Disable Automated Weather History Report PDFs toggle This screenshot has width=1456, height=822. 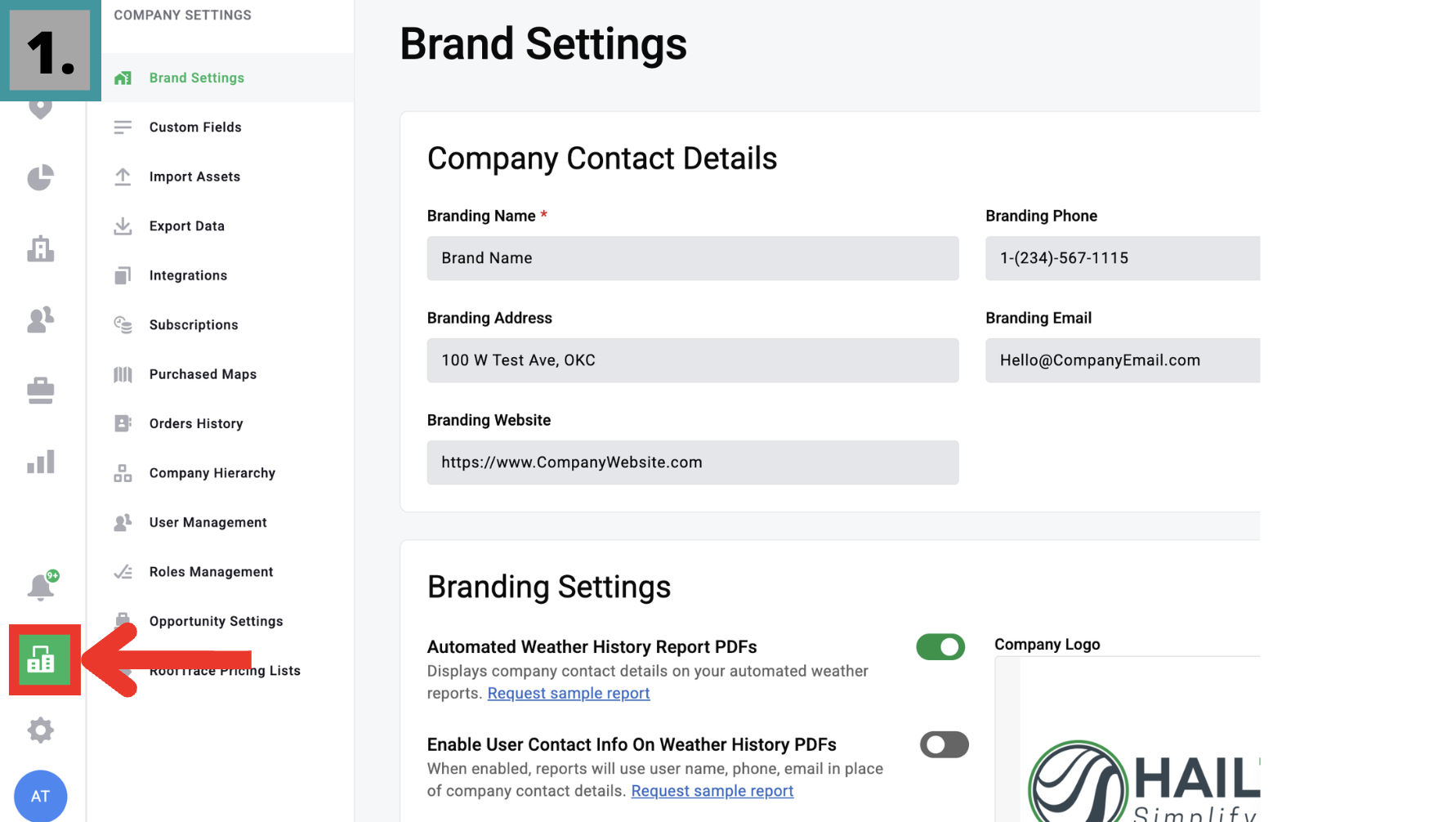(940, 647)
